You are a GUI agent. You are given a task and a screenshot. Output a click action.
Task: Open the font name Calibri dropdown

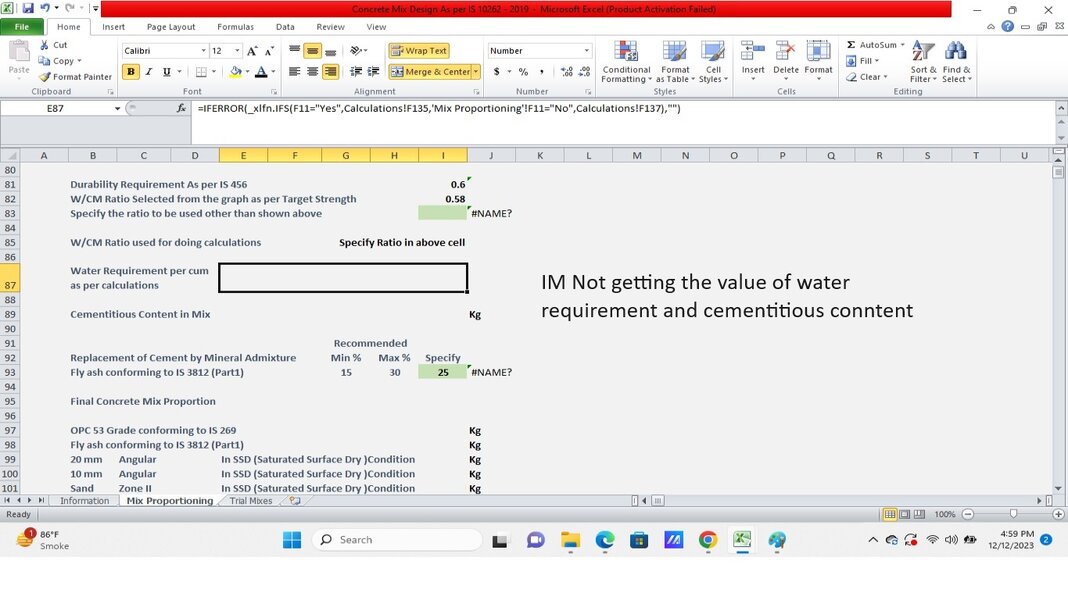click(x=203, y=51)
